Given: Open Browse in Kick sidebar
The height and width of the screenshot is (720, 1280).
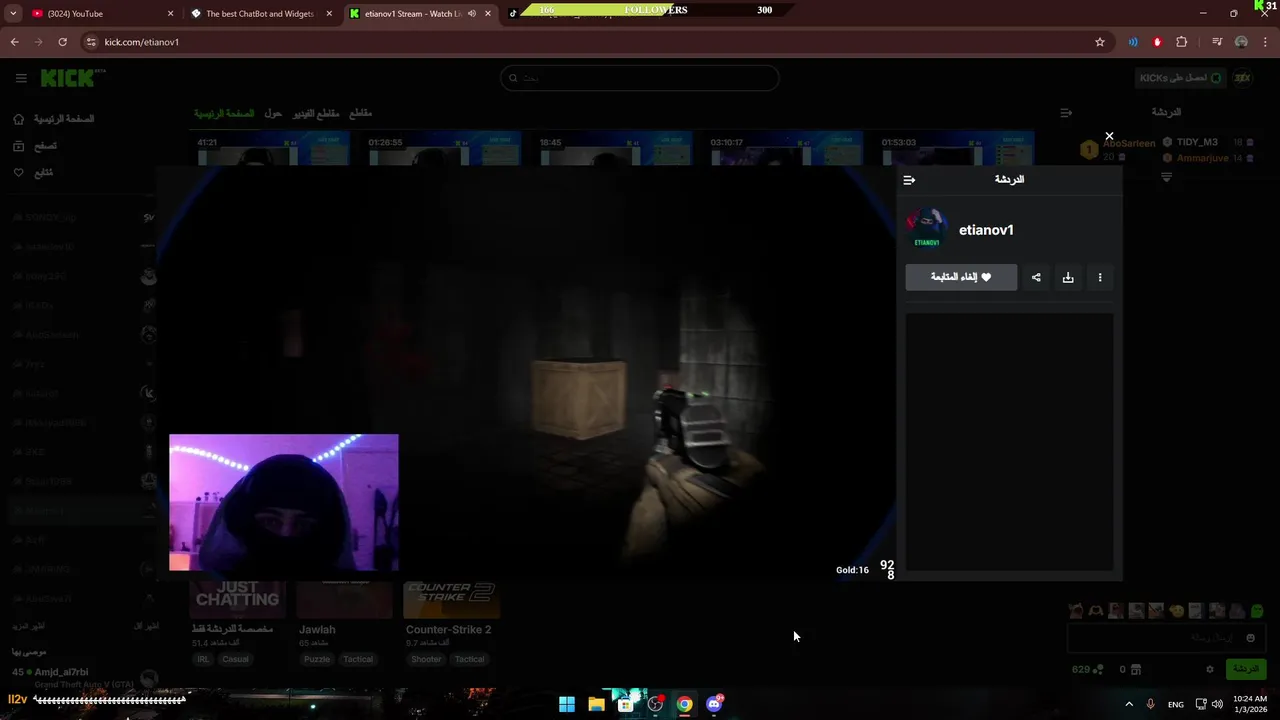Looking at the screenshot, I should [35, 146].
